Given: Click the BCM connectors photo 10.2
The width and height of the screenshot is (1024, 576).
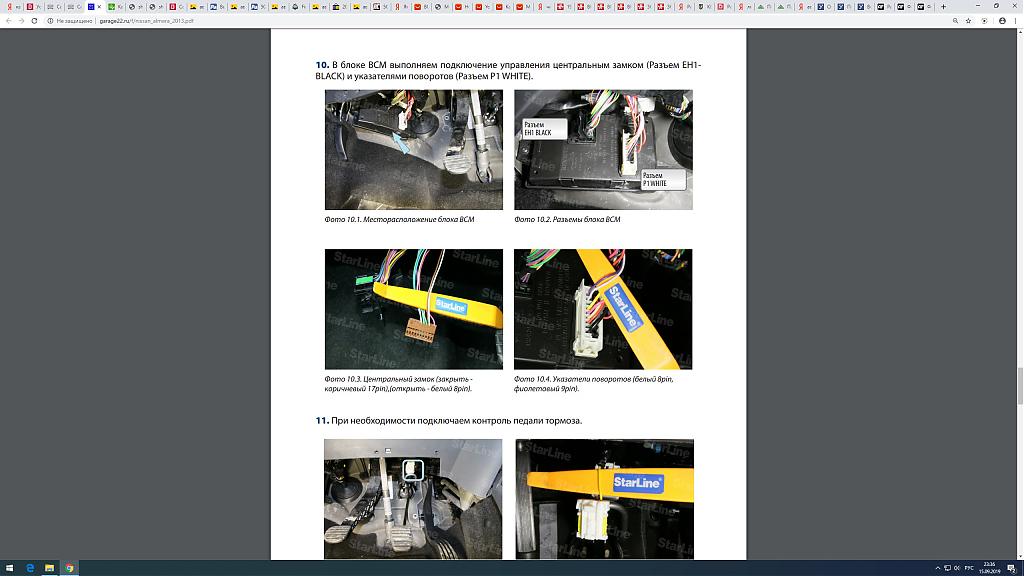Looking at the screenshot, I should pyautogui.click(x=603, y=150).
